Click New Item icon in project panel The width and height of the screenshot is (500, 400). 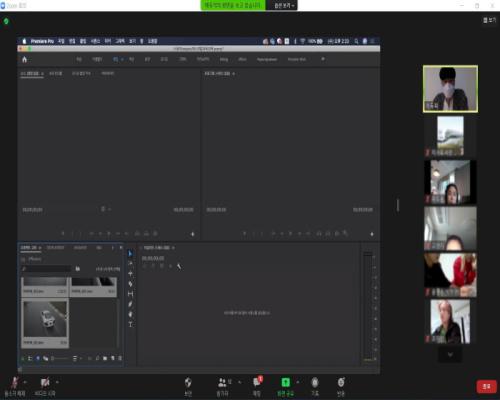113,358
